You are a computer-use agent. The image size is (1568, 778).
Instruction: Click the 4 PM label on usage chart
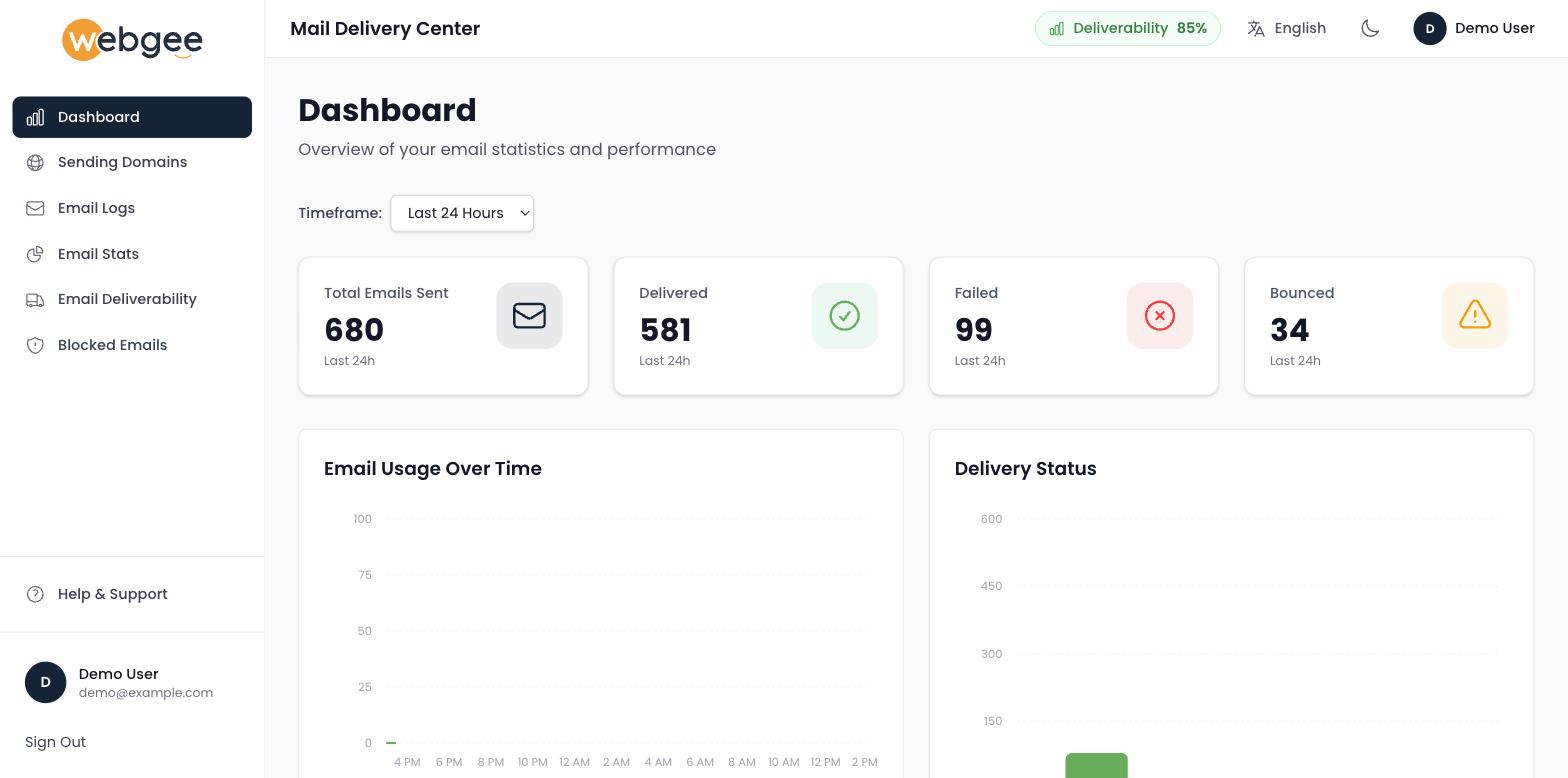click(x=407, y=762)
